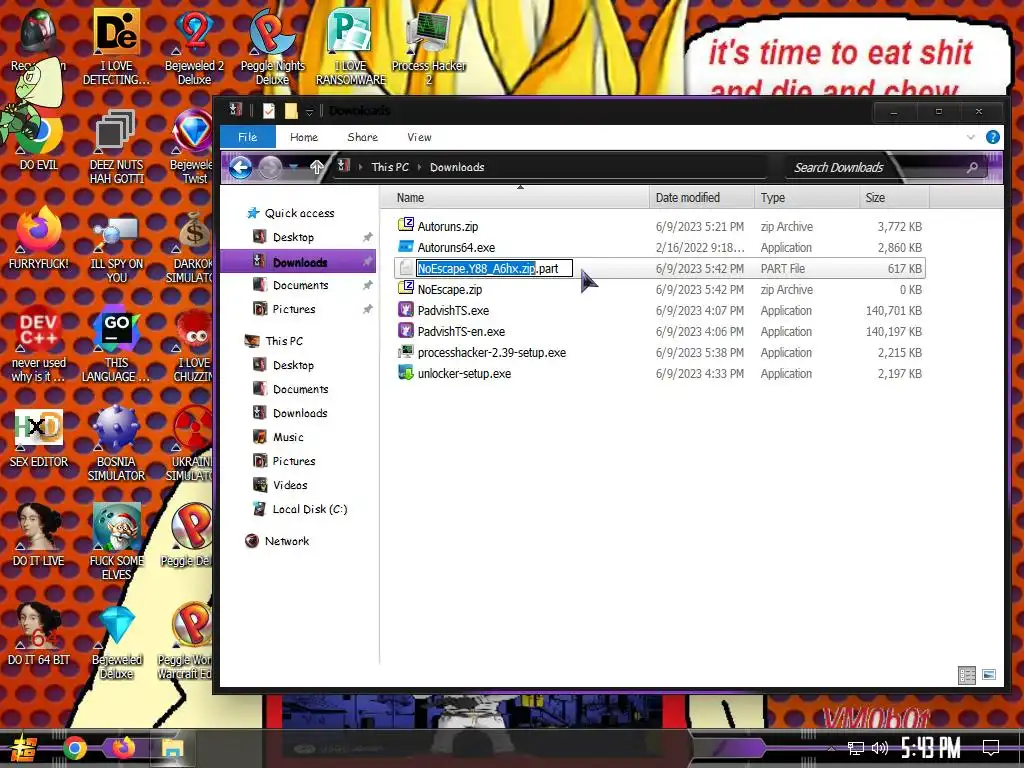Select the I LOVE RANSOMWARE desktop icon
The height and width of the screenshot is (768, 1024).
(351, 46)
